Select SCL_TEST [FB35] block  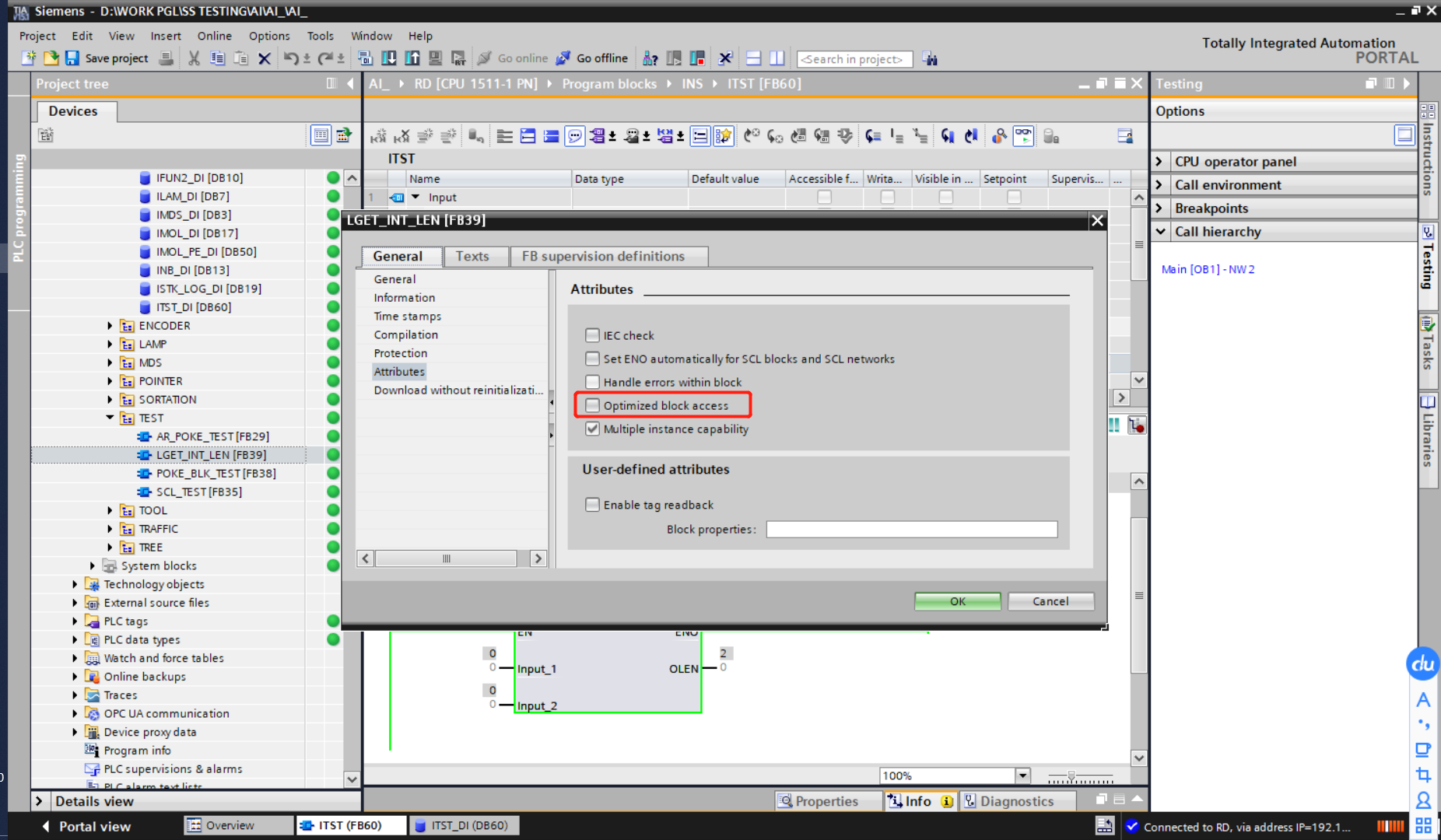[198, 492]
